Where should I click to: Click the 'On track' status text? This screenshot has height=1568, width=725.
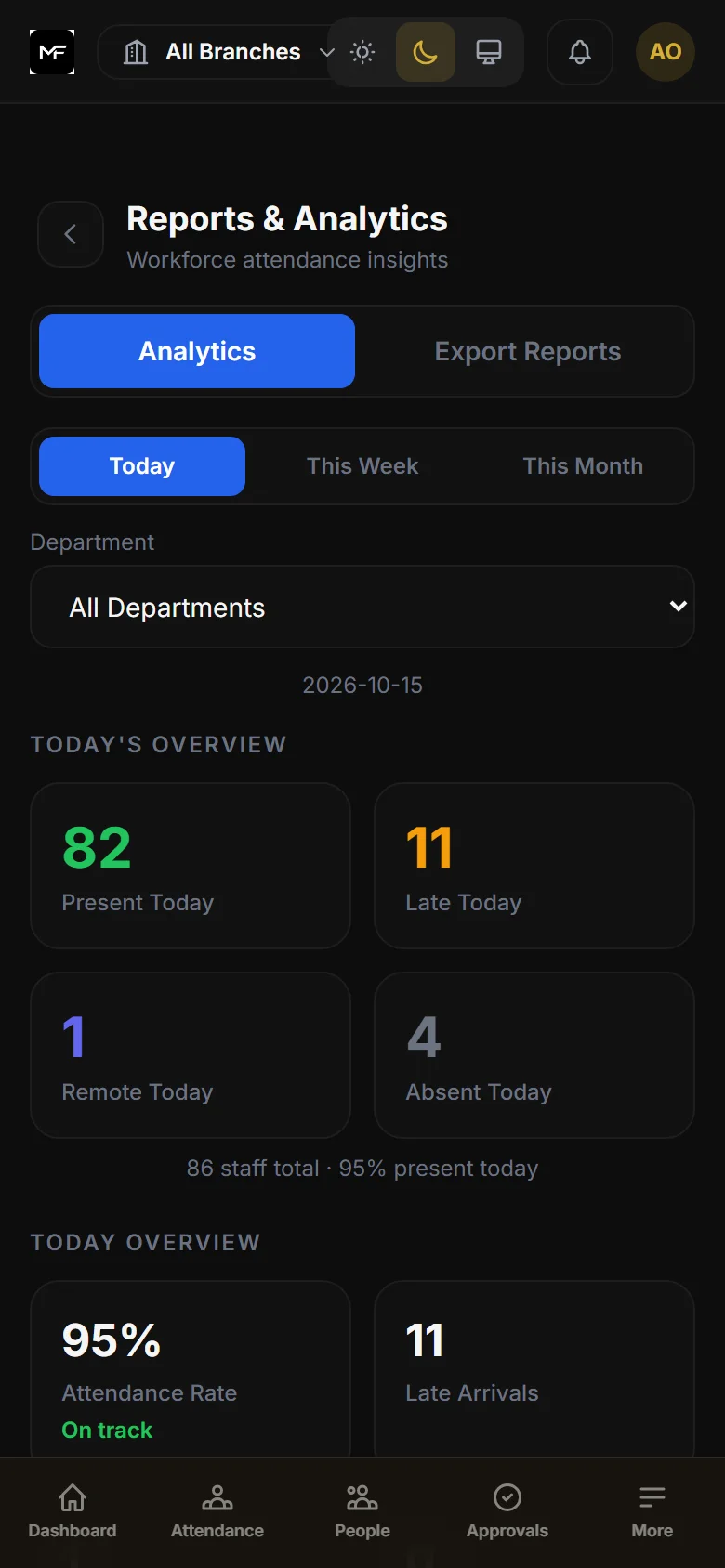(107, 1431)
